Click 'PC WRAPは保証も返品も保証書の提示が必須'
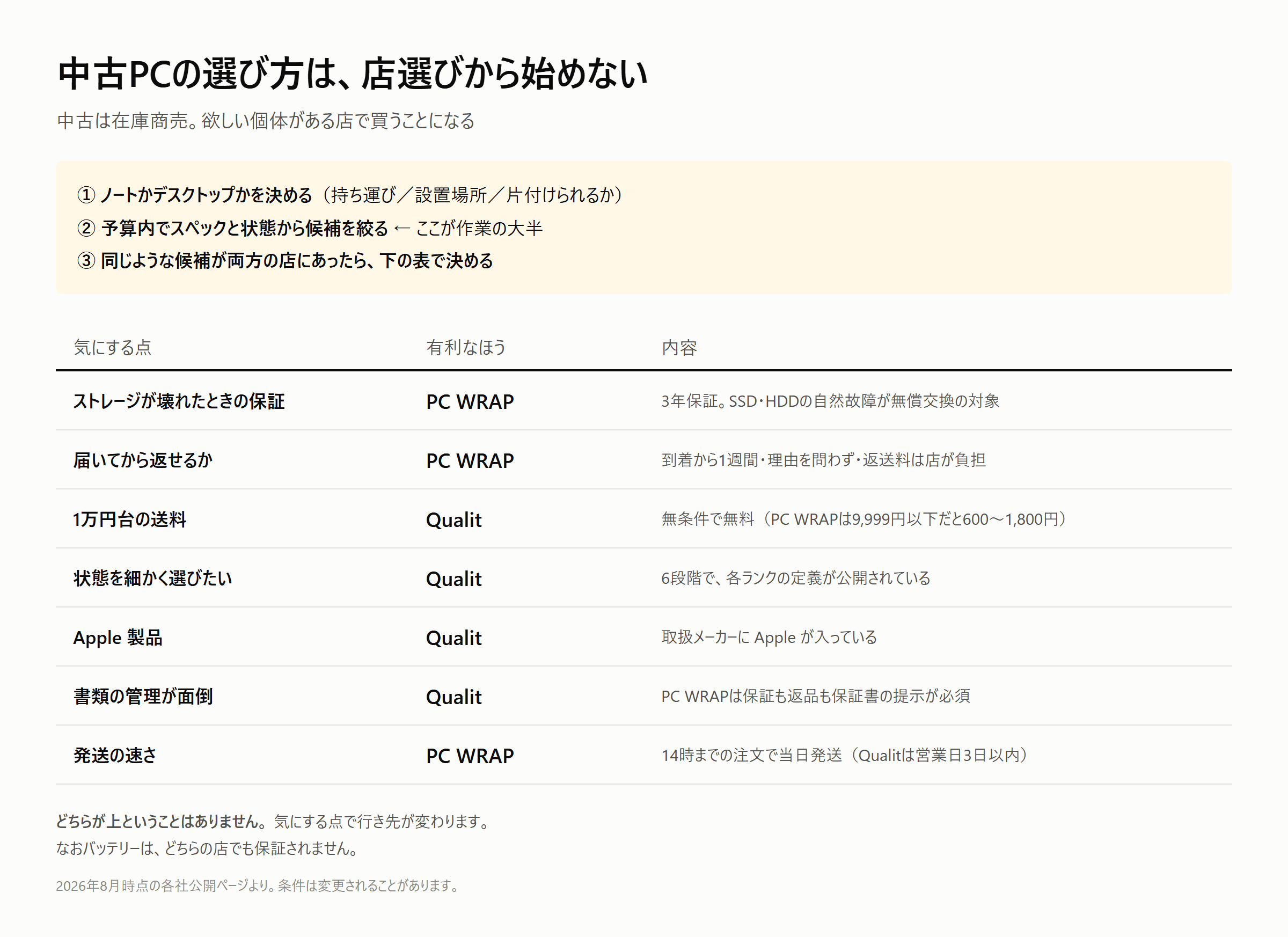The image size is (1288, 937). click(816, 696)
